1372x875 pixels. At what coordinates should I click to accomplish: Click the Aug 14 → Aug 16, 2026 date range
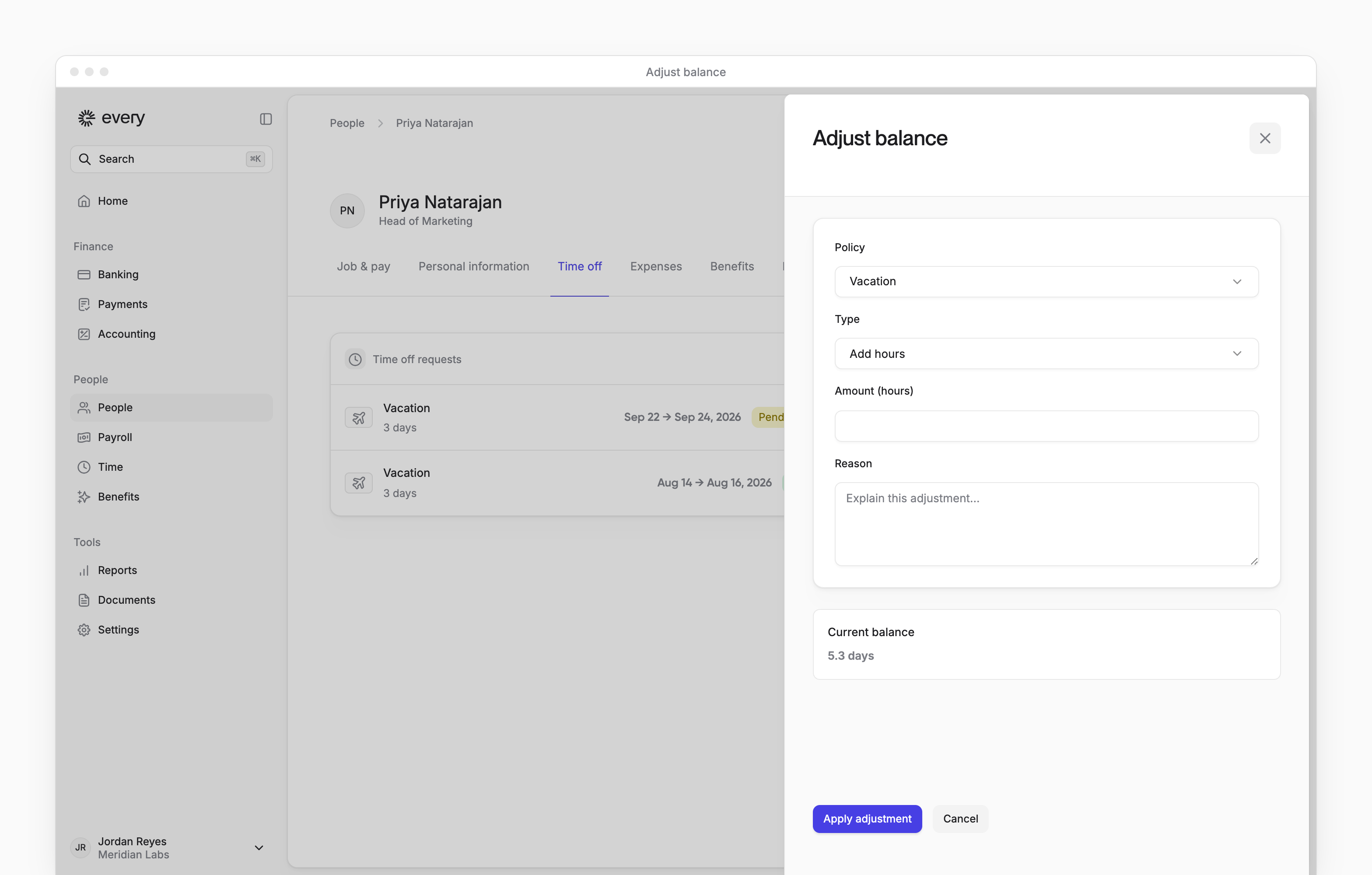click(714, 483)
